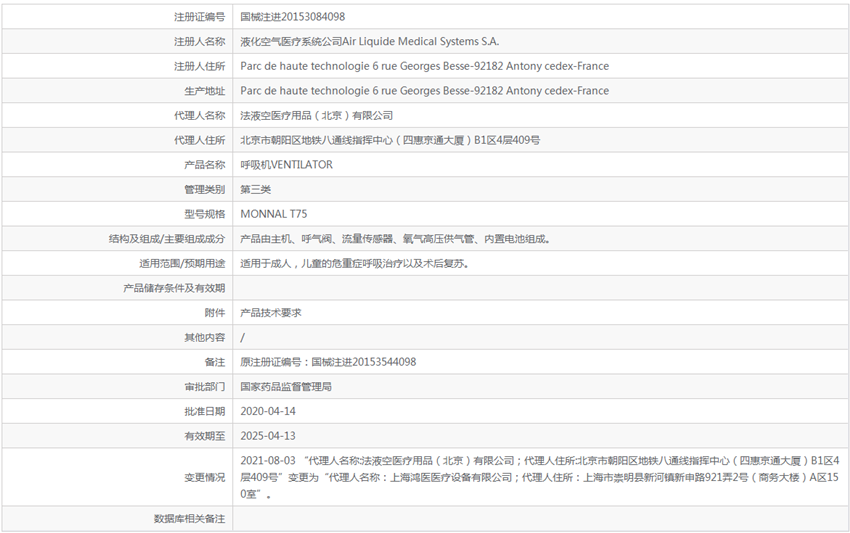
Task: Open the attachment 产品技术要求
Action: [x=271, y=313]
